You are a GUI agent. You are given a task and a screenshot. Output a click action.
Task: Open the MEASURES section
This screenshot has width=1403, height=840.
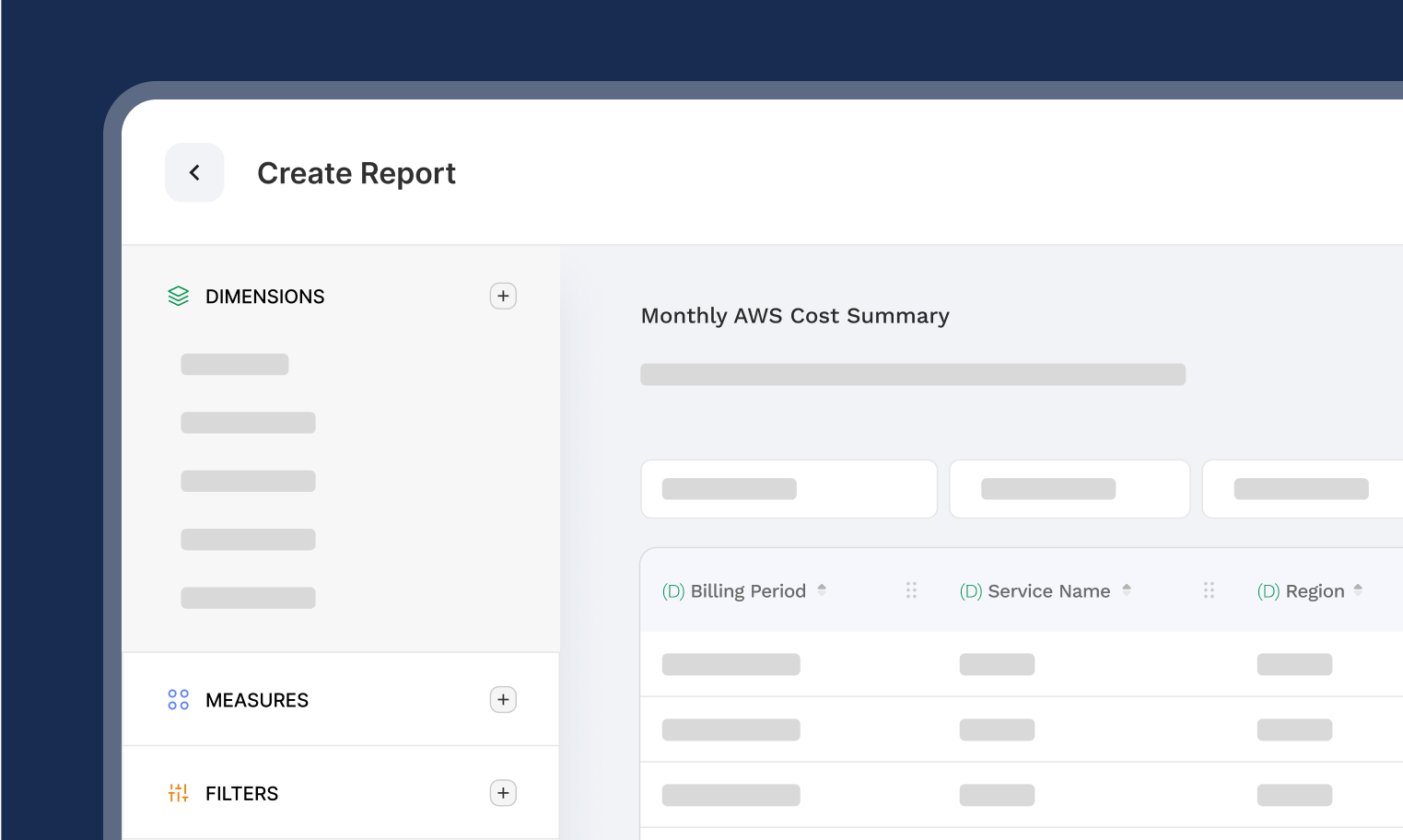[x=257, y=700]
